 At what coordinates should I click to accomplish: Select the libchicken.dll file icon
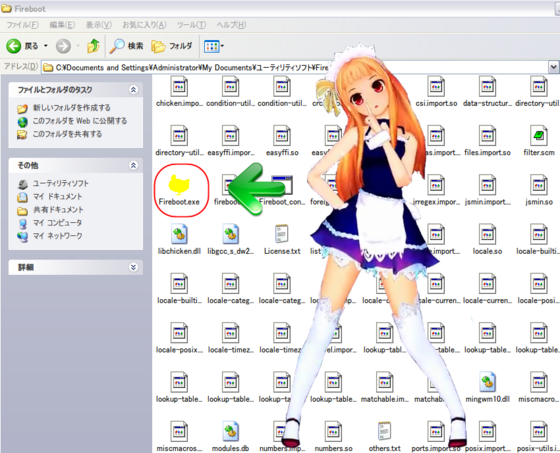pos(179,235)
